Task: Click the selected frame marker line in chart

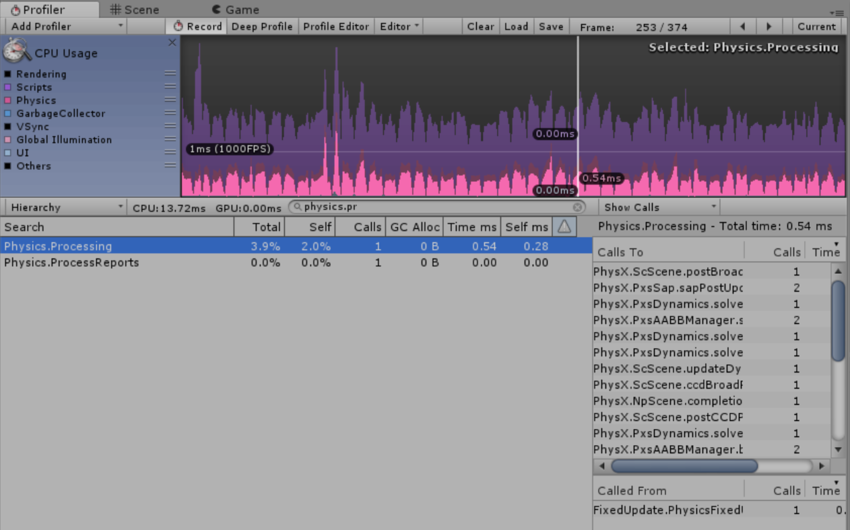Action: pos(578,116)
